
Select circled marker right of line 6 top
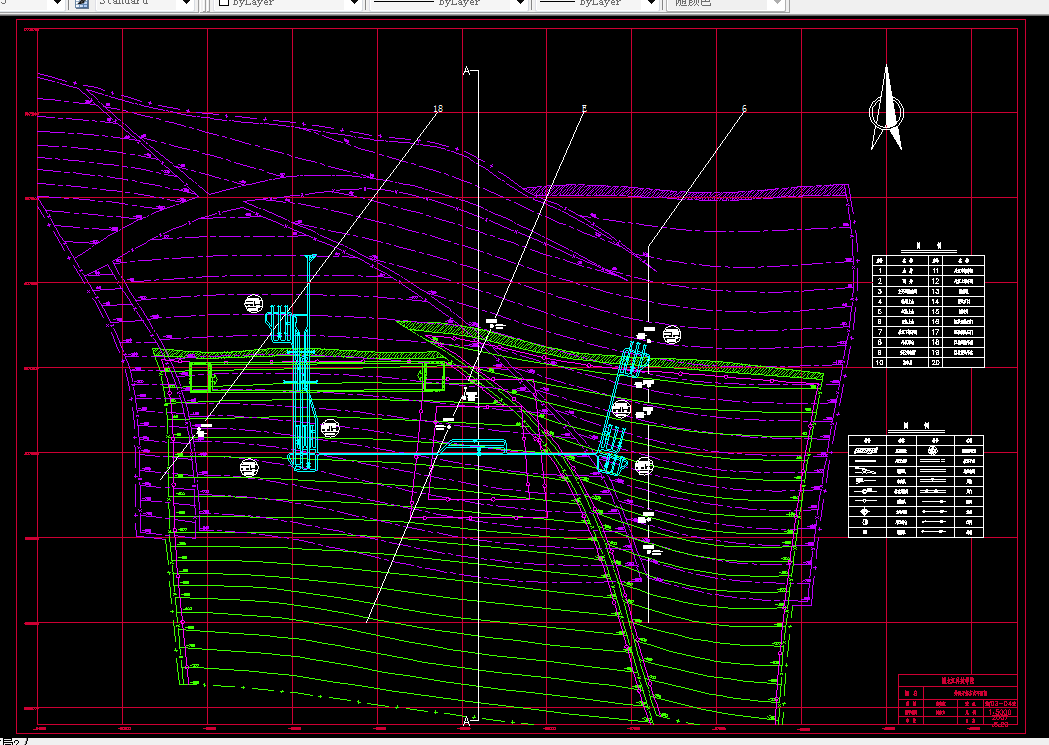coord(672,334)
